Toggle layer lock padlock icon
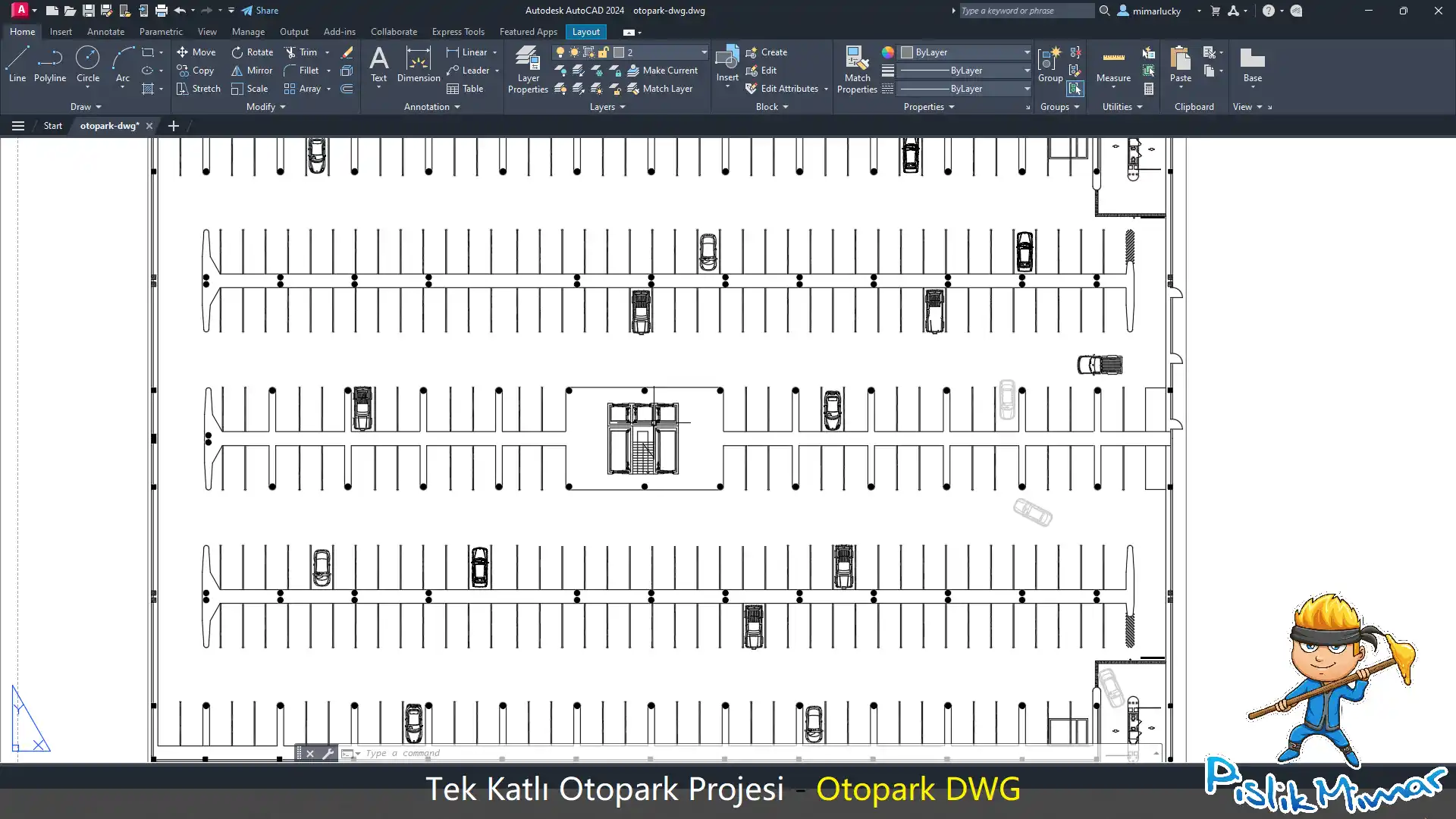 pyautogui.click(x=604, y=52)
